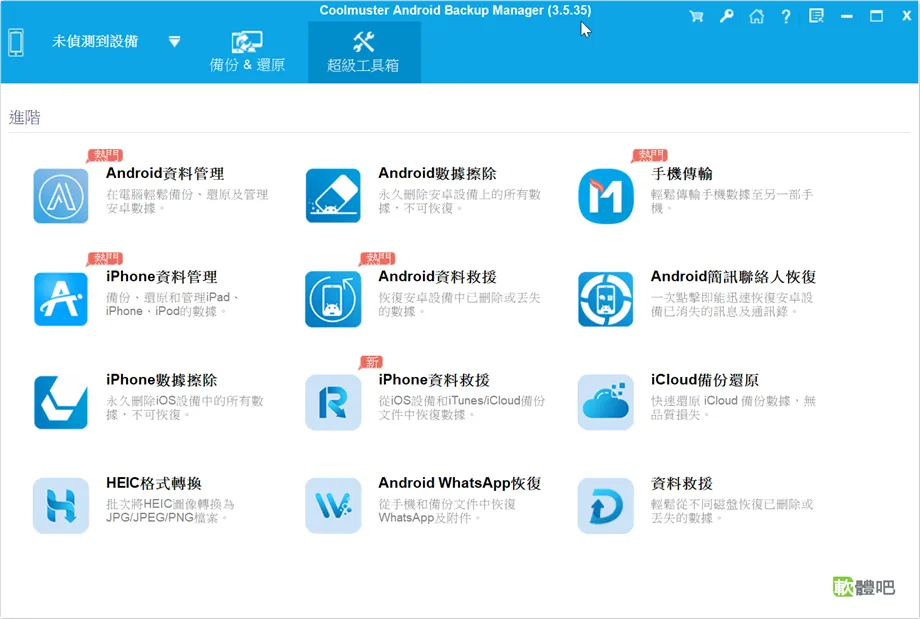
Task: Click the iPhone資料管理 title text
Action: pyautogui.click(x=161, y=277)
